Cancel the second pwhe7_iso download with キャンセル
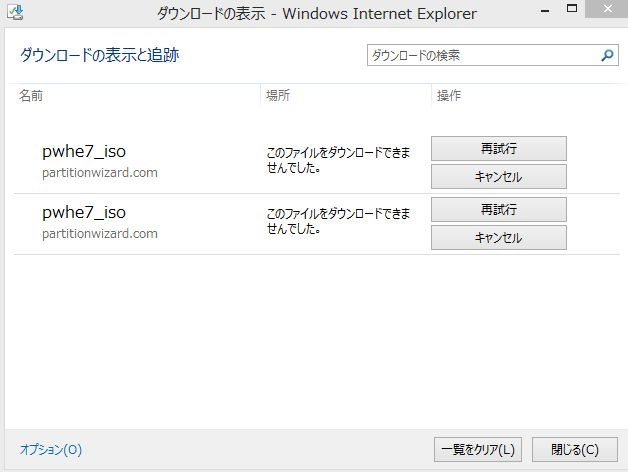Screen dimensions: 628x472 point(499,238)
